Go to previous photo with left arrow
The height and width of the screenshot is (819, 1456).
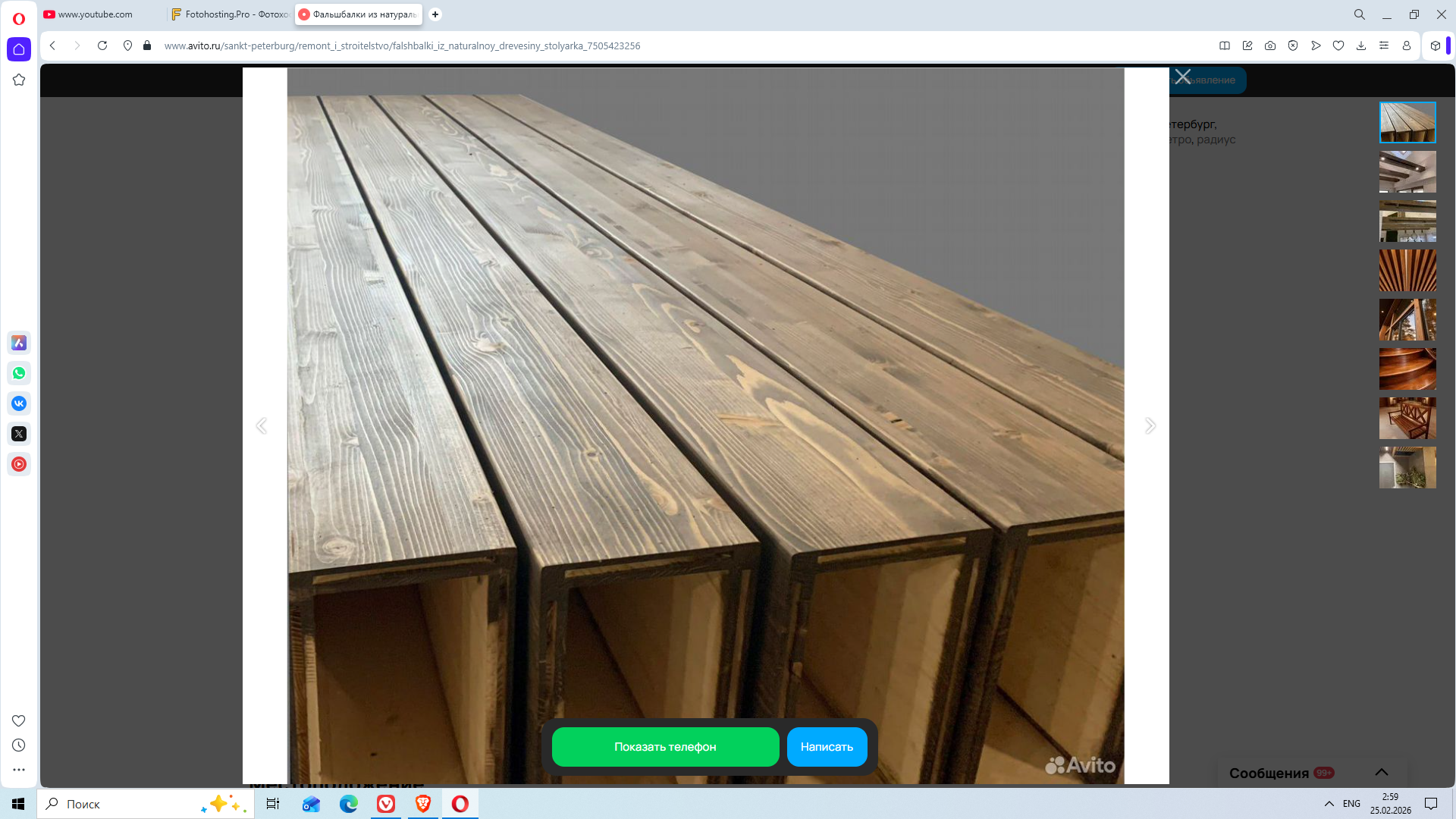point(262,425)
